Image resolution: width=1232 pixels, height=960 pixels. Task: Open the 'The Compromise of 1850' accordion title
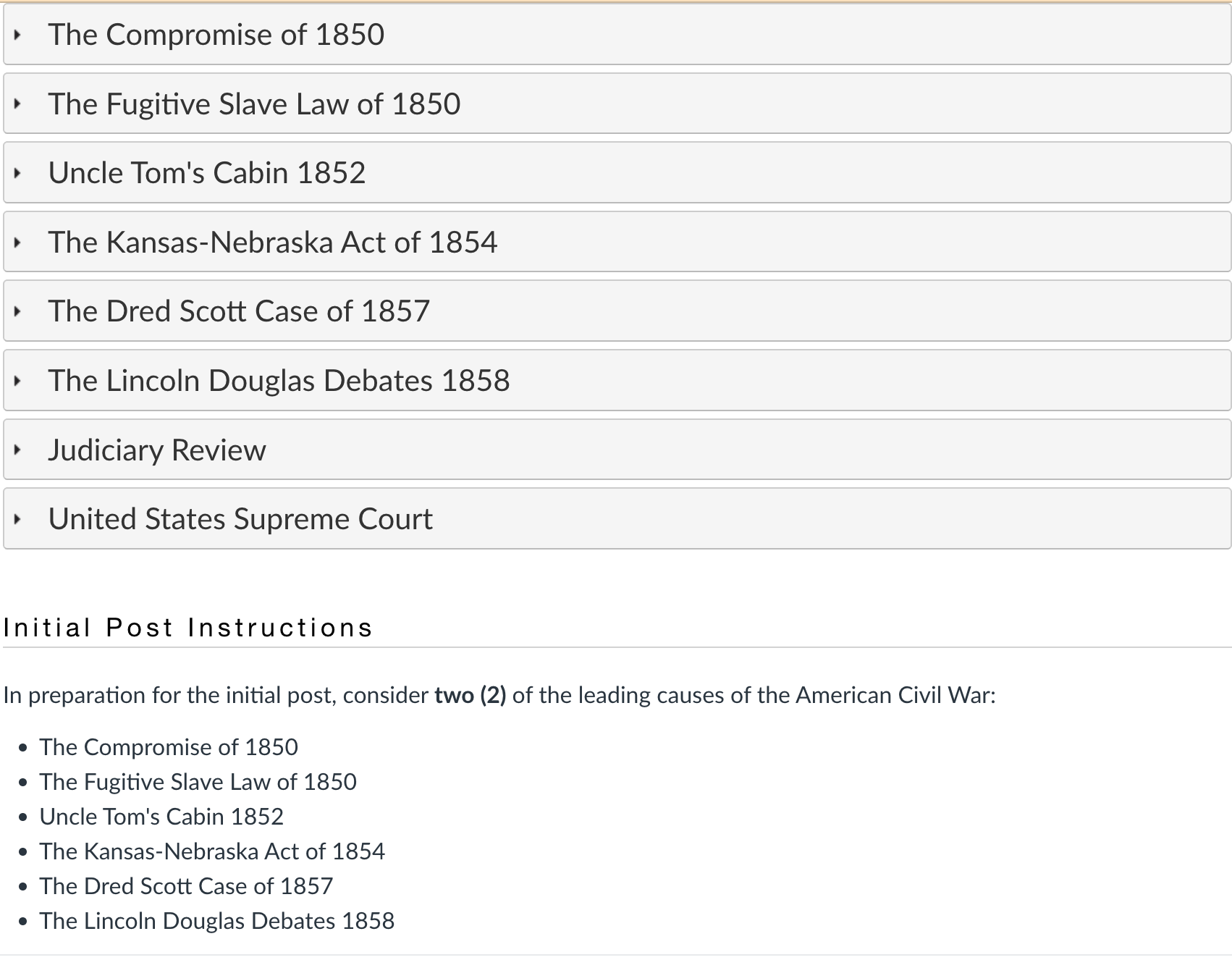(x=216, y=35)
